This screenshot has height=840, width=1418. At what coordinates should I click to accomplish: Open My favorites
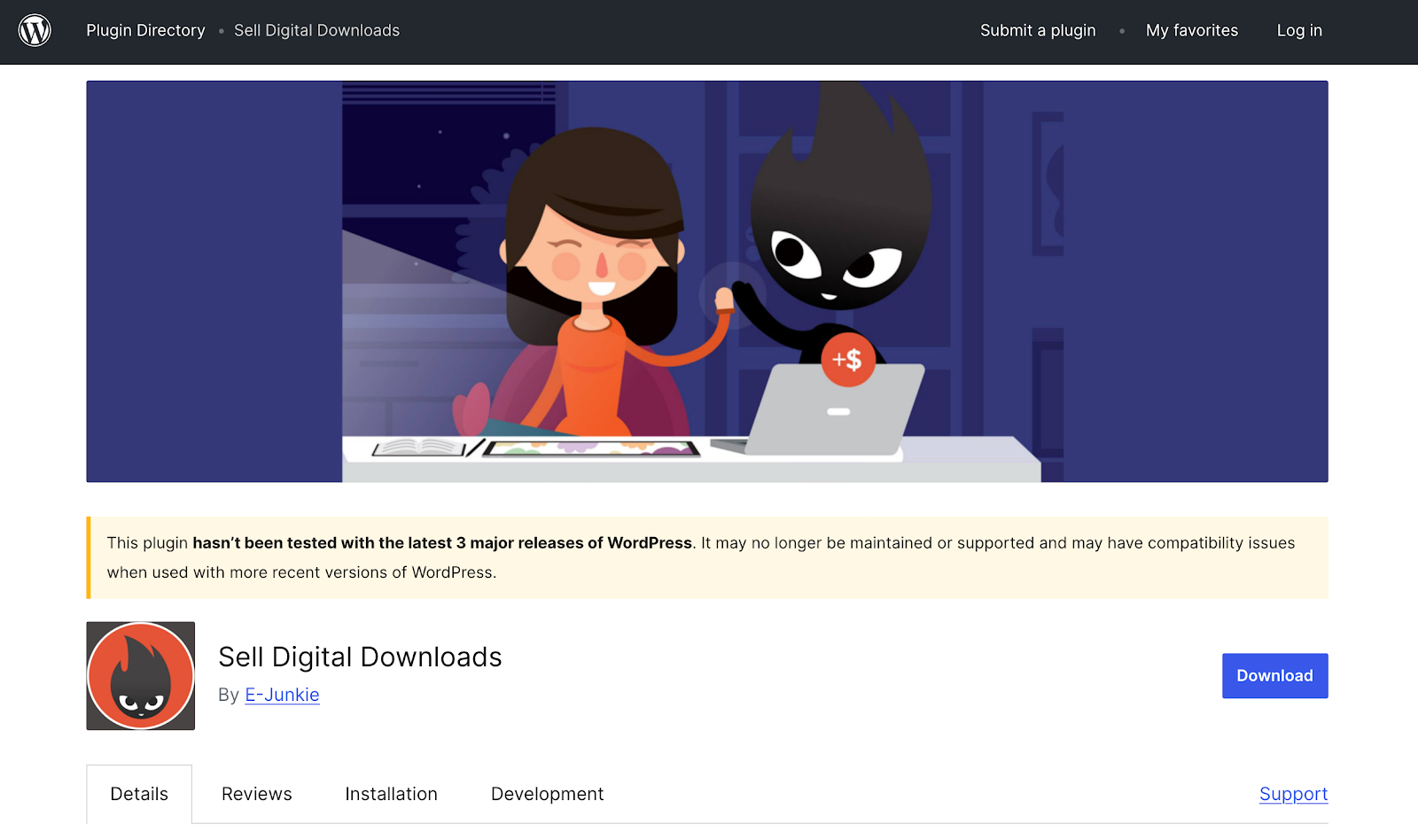tap(1191, 29)
